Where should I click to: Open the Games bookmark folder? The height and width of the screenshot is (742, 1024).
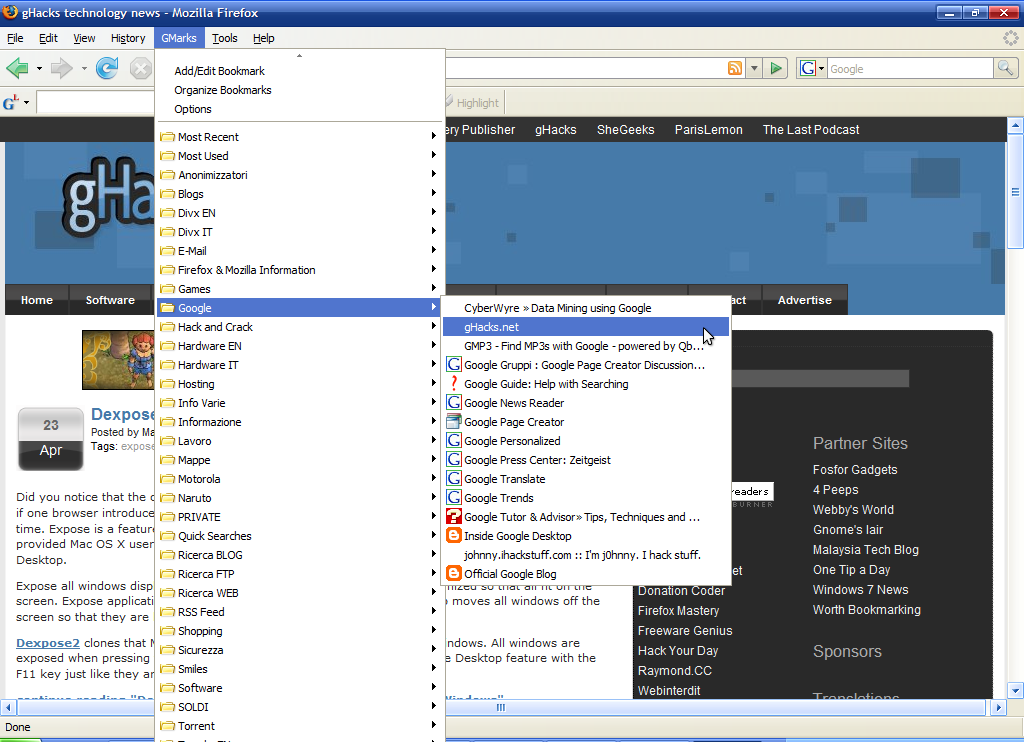pos(300,289)
